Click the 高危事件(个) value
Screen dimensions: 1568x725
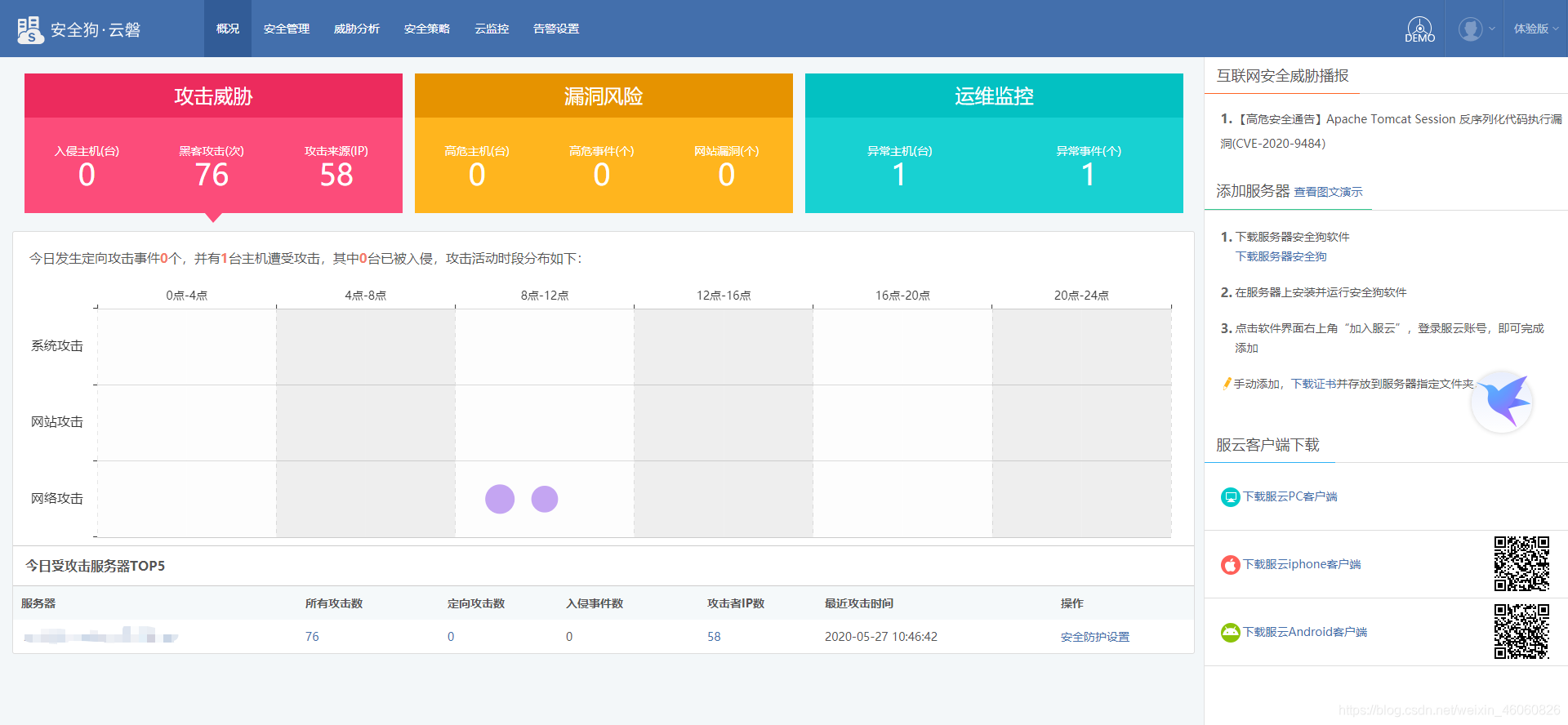pos(602,175)
